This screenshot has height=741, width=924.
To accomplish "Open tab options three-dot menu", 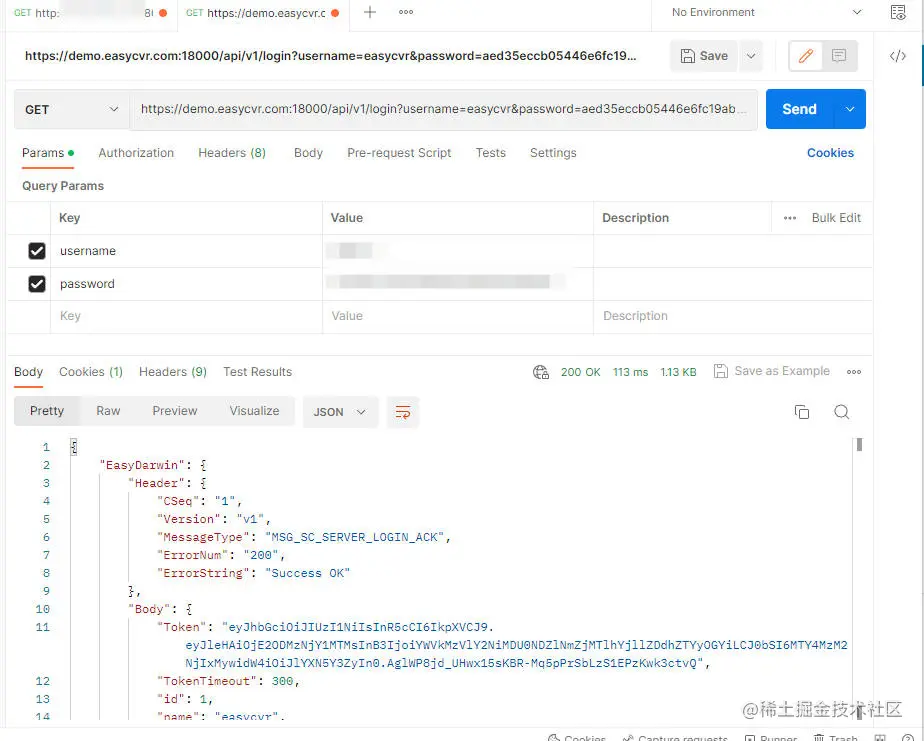I will pos(406,12).
